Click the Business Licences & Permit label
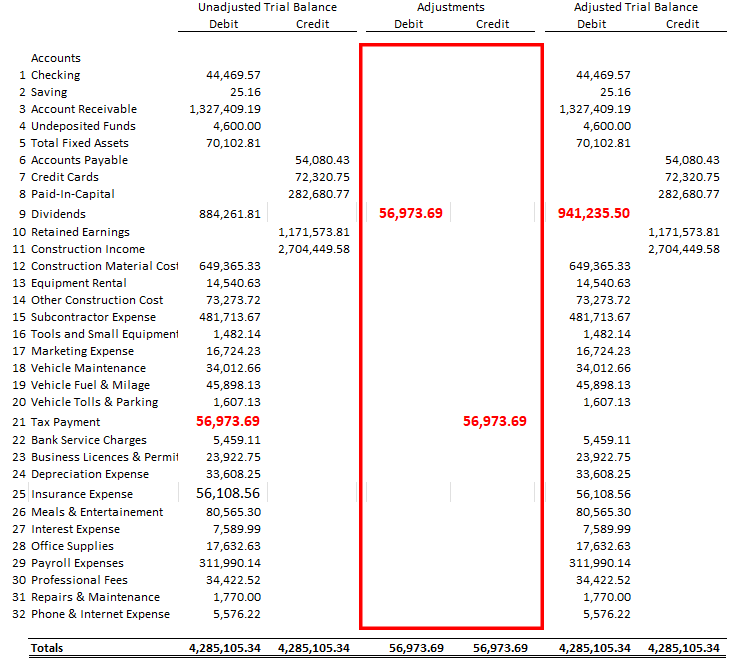Screen dimensions: 752x661 (105, 457)
